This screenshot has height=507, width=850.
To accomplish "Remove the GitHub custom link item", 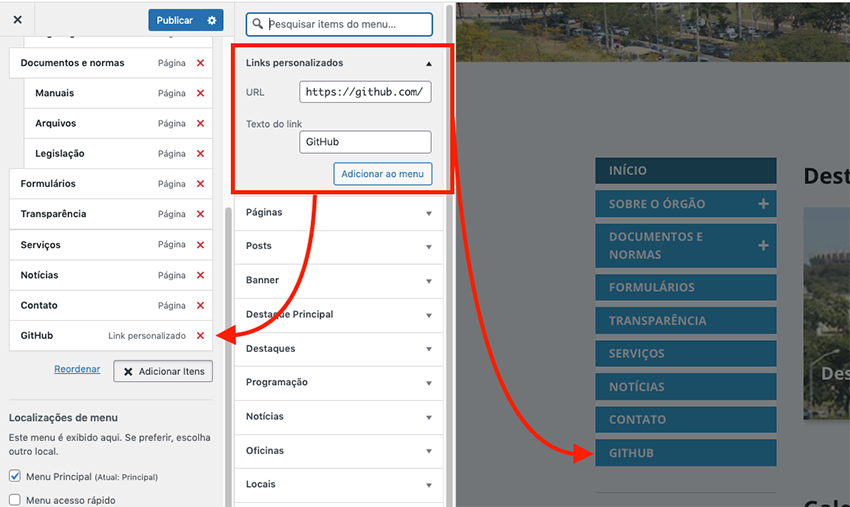I will [x=201, y=336].
